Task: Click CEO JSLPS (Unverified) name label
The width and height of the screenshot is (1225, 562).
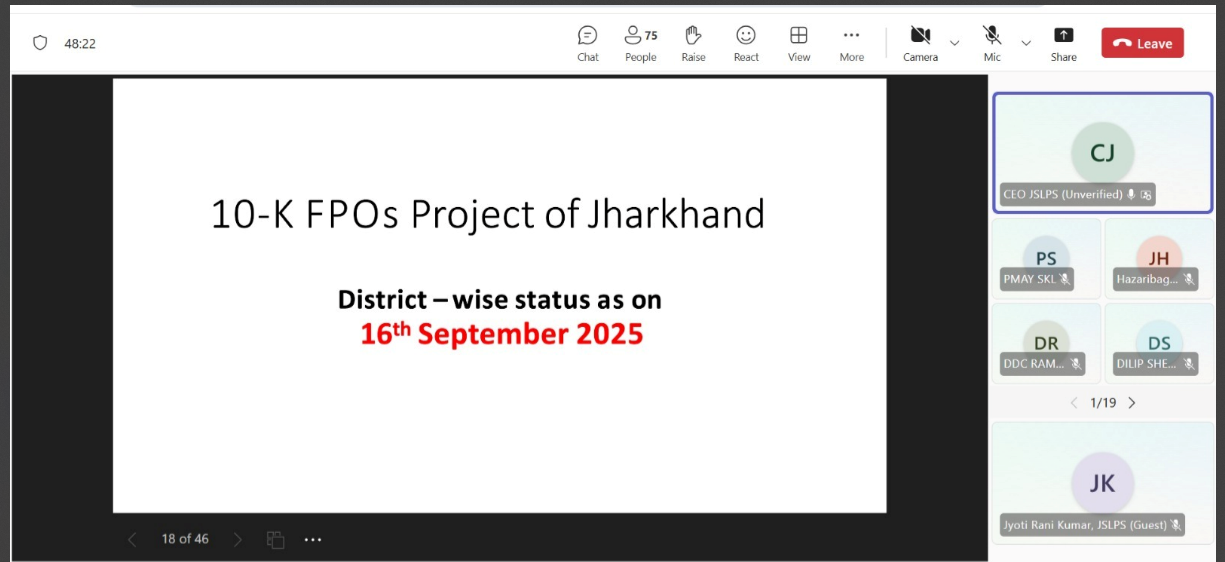Action: click(x=1062, y=194)
